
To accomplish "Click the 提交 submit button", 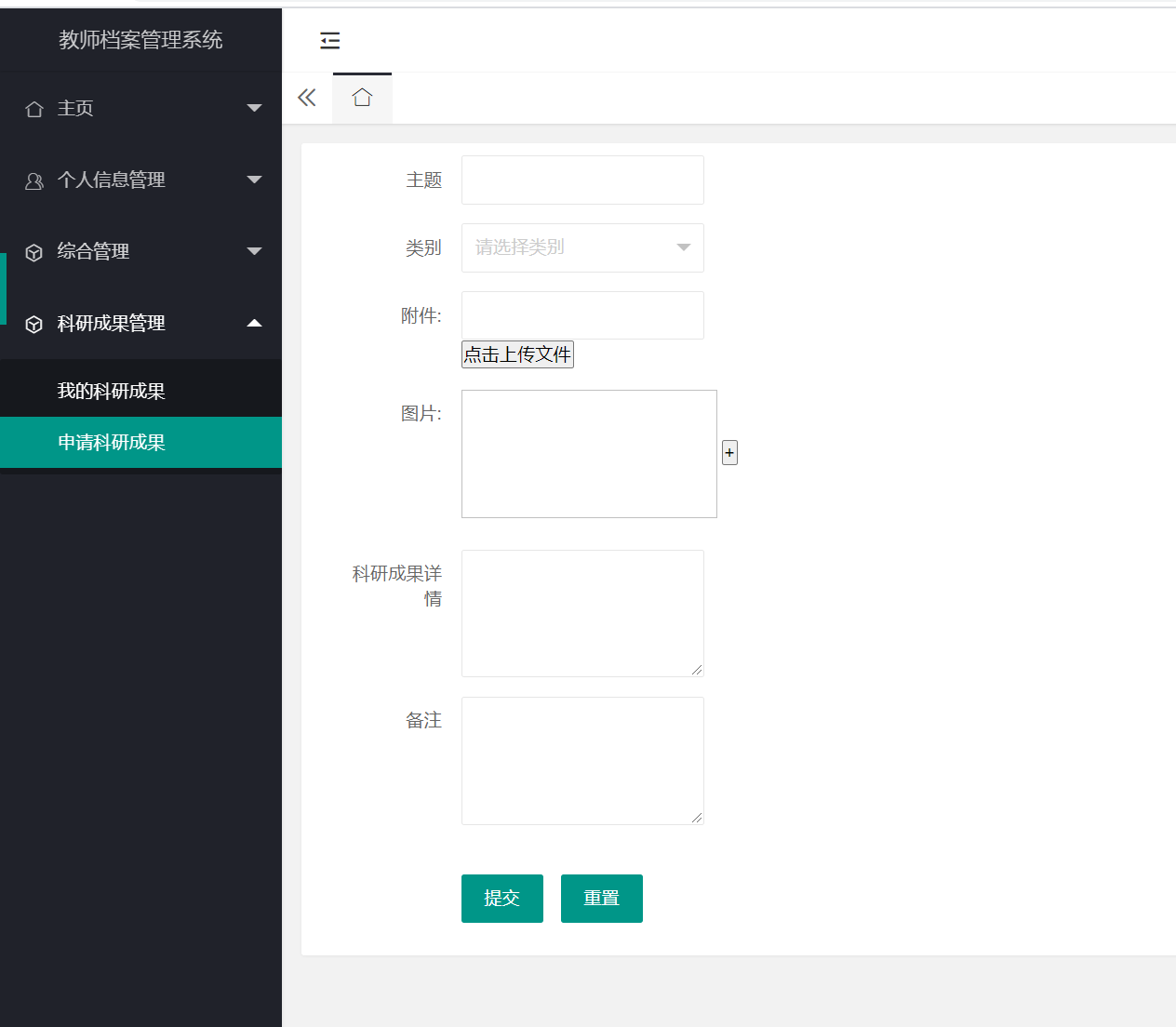I will click(501, 898).
